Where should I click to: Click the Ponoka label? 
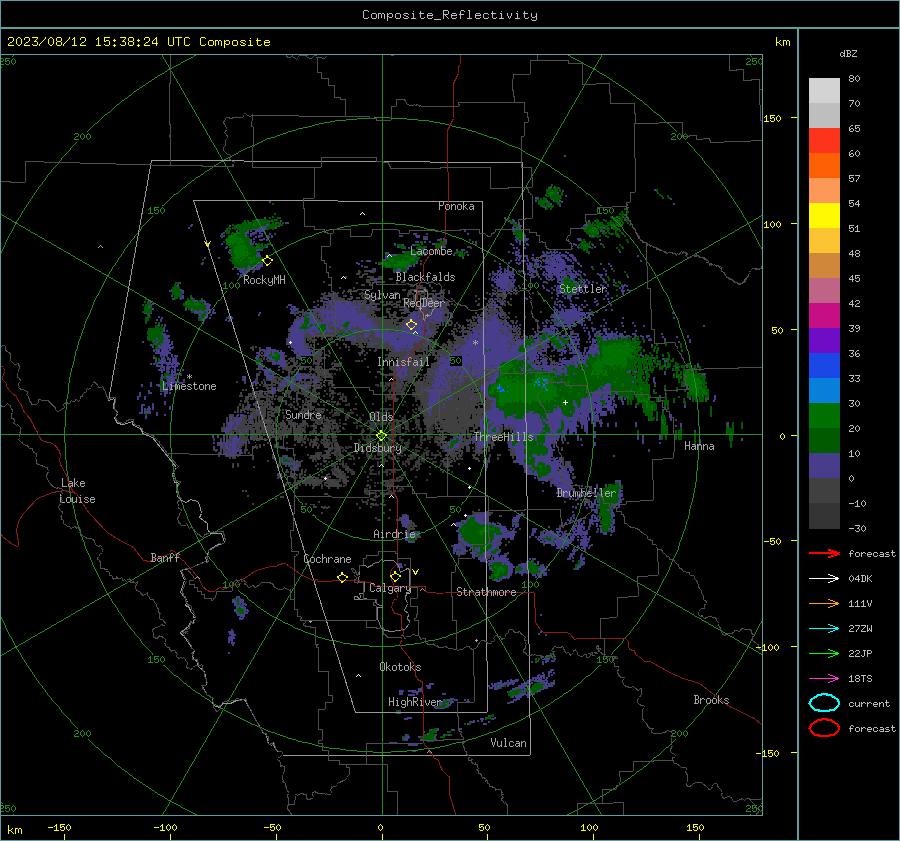click(x=456, y=206)
